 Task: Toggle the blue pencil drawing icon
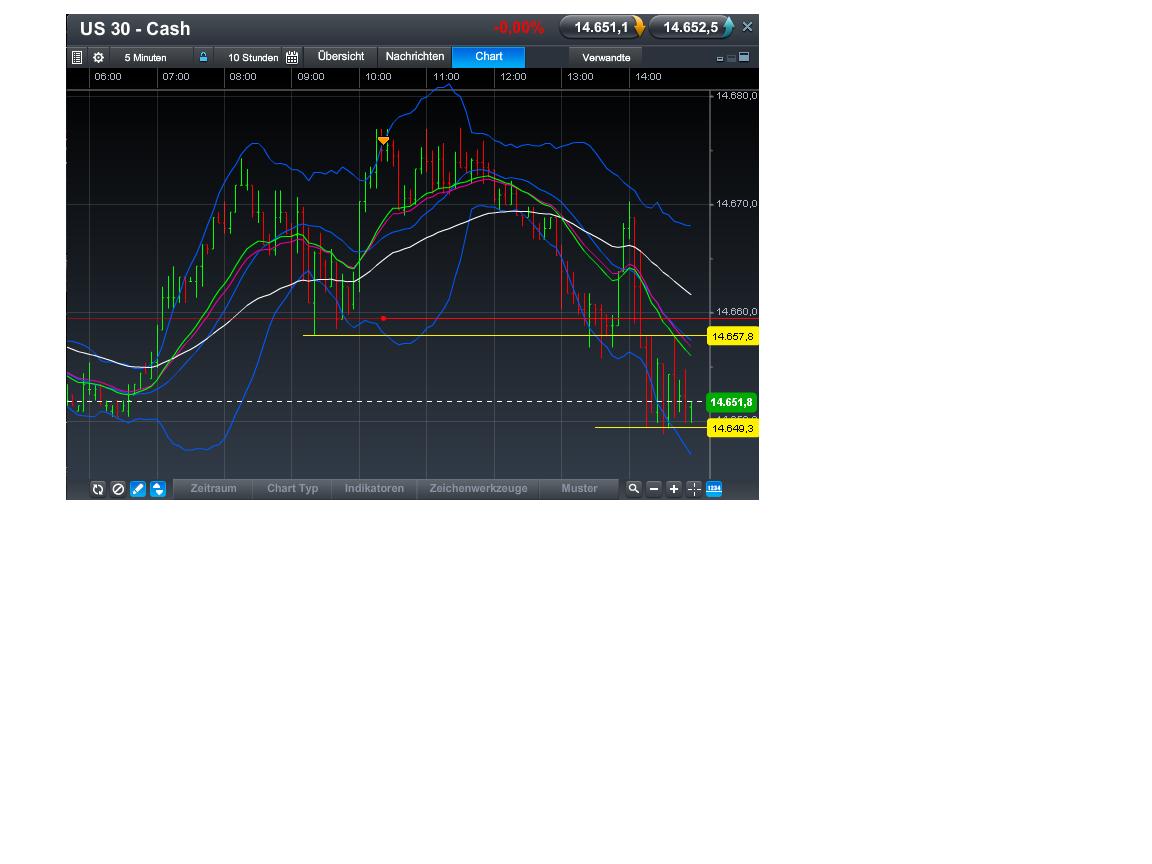pyautogui.click(x=138, y=489)
